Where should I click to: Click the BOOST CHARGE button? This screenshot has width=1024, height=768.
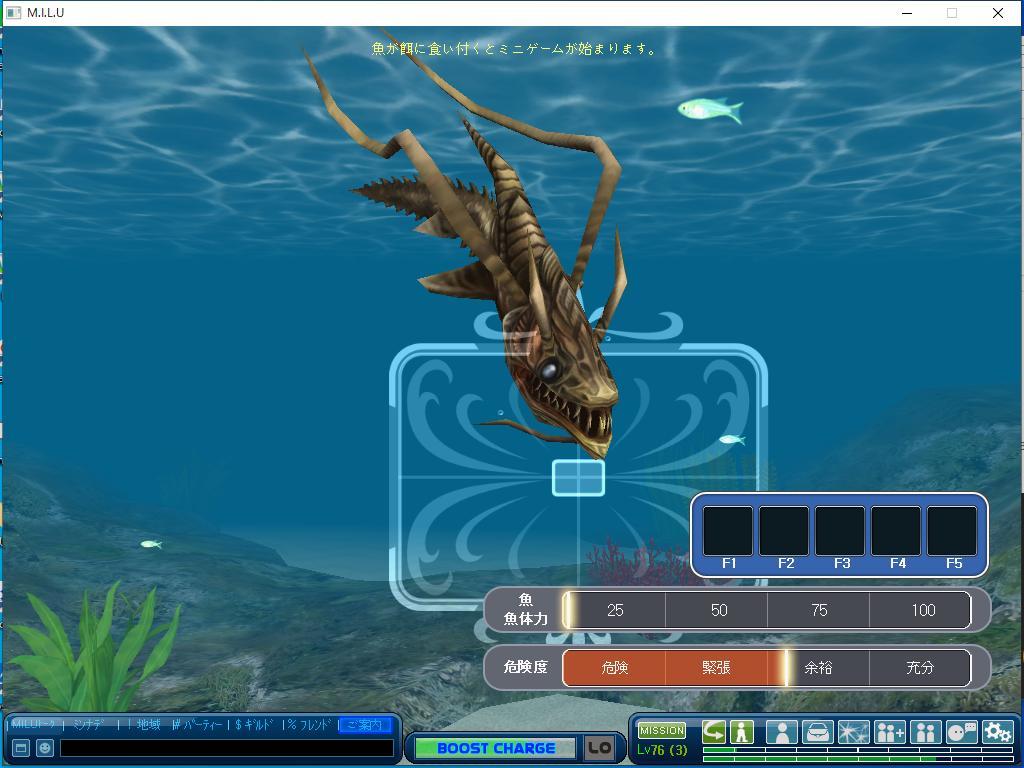pos(495,748)
